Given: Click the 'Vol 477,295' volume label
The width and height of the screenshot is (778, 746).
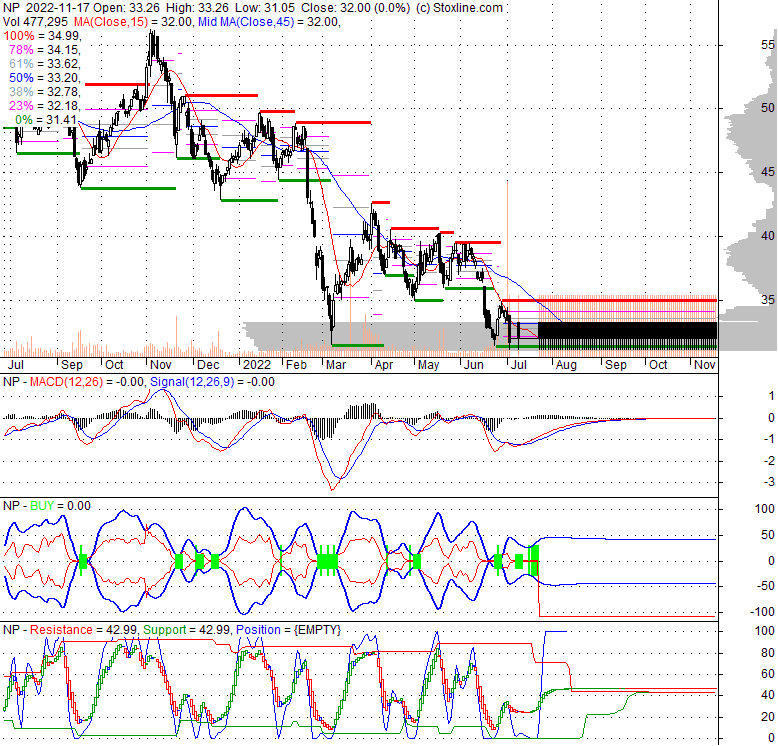Looking at the screenshot, I should (36, 22).
